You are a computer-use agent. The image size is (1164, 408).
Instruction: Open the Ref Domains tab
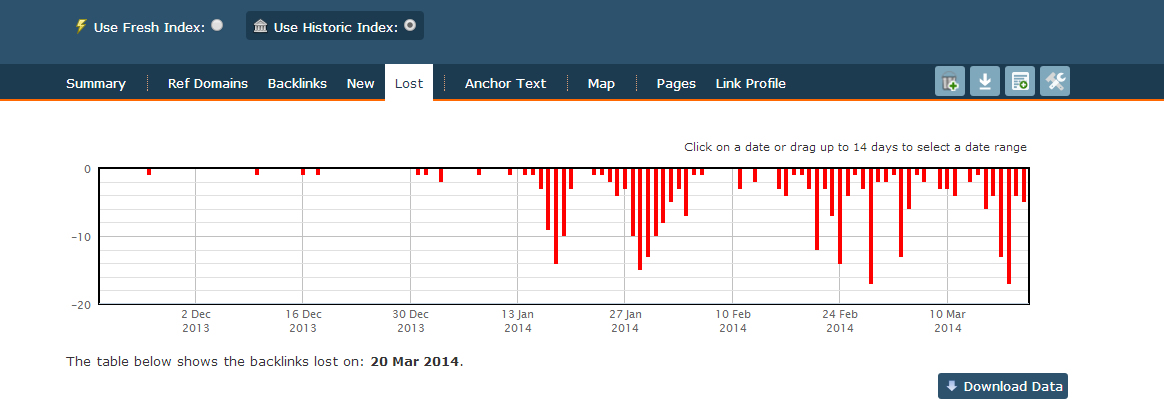point(208,84)
